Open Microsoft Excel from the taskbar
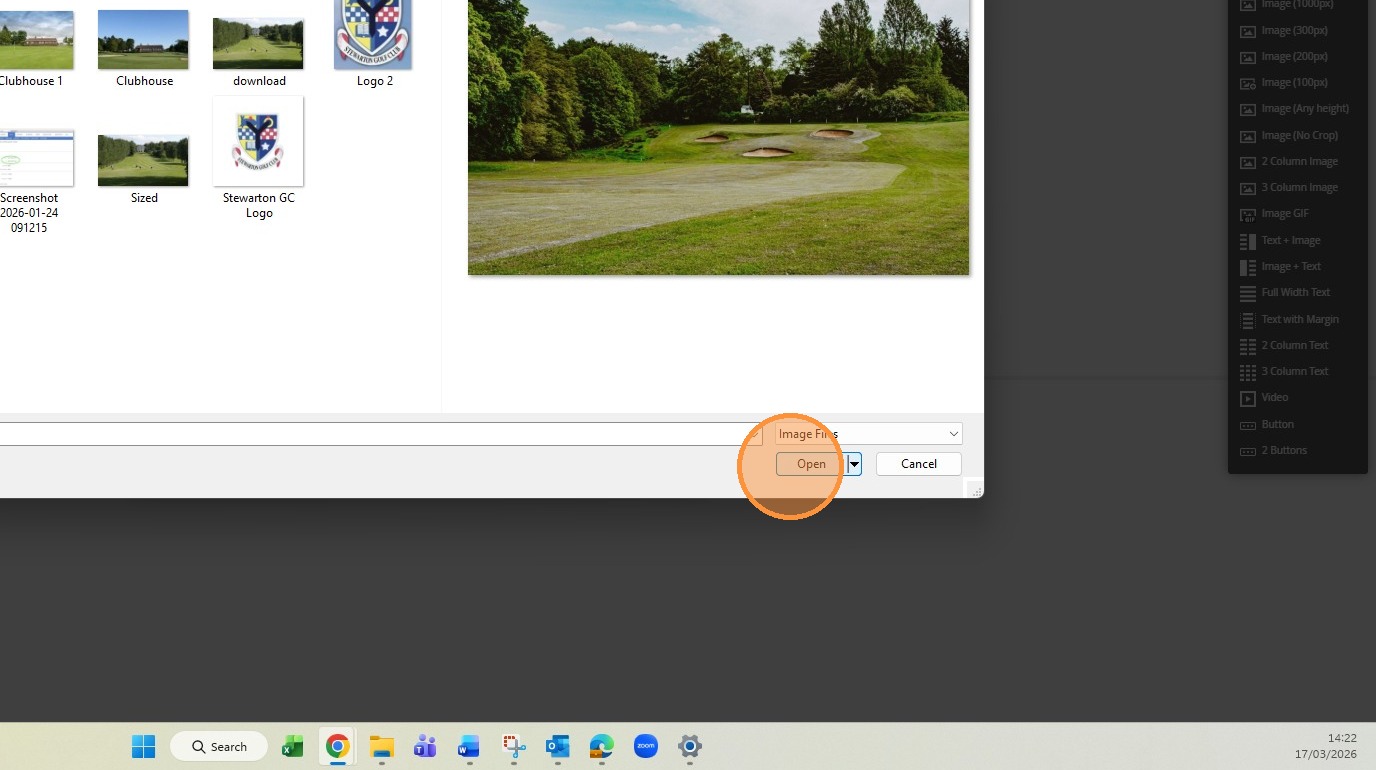The width and height of the screenshot is (1376, 770). pos(292,746)
